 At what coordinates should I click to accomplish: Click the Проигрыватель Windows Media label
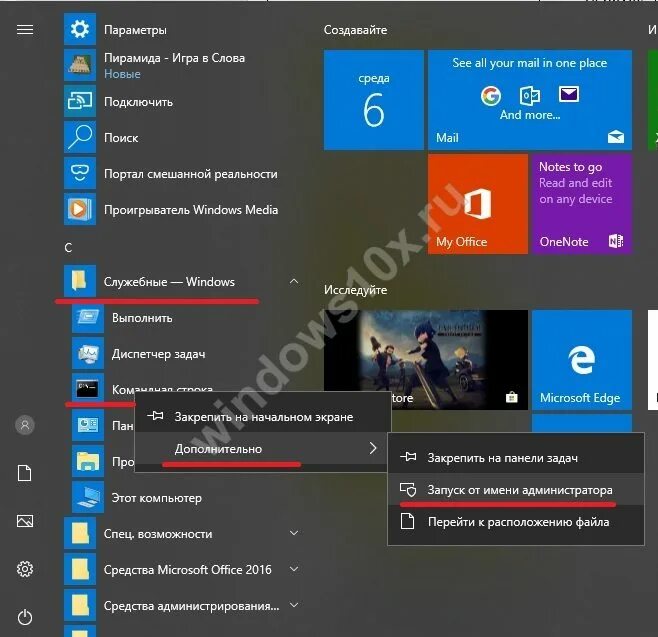point(191,210)
